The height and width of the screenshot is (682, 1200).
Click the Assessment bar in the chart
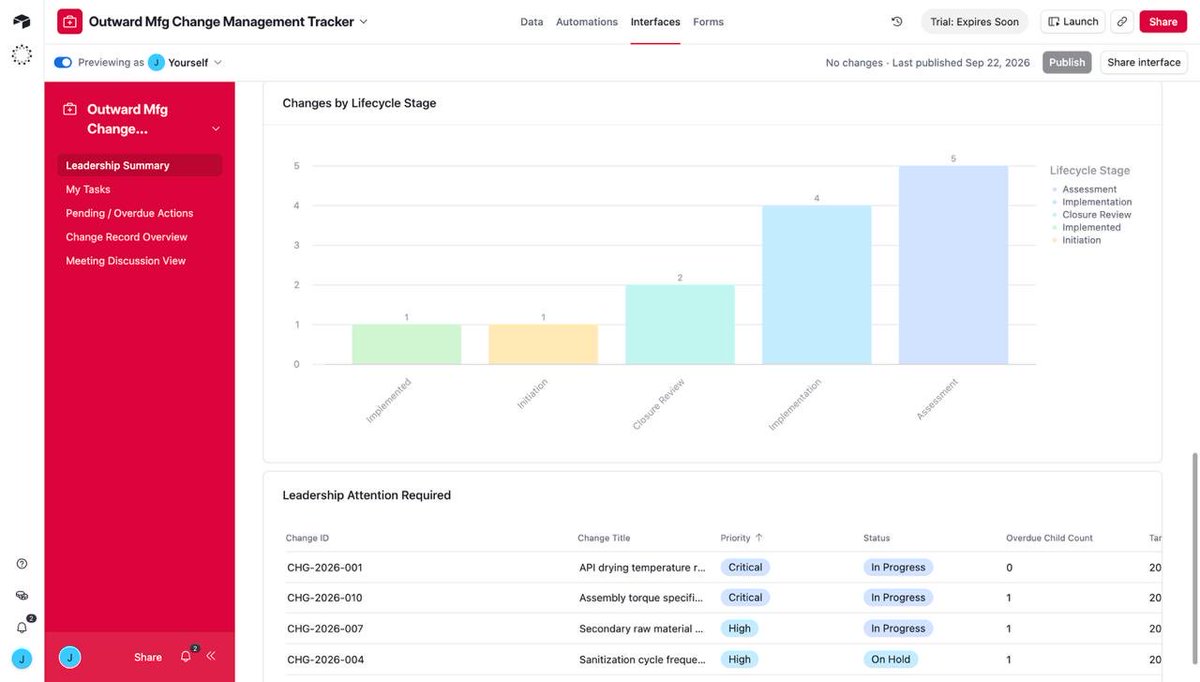pyautogui.click(x=953, y=265)
